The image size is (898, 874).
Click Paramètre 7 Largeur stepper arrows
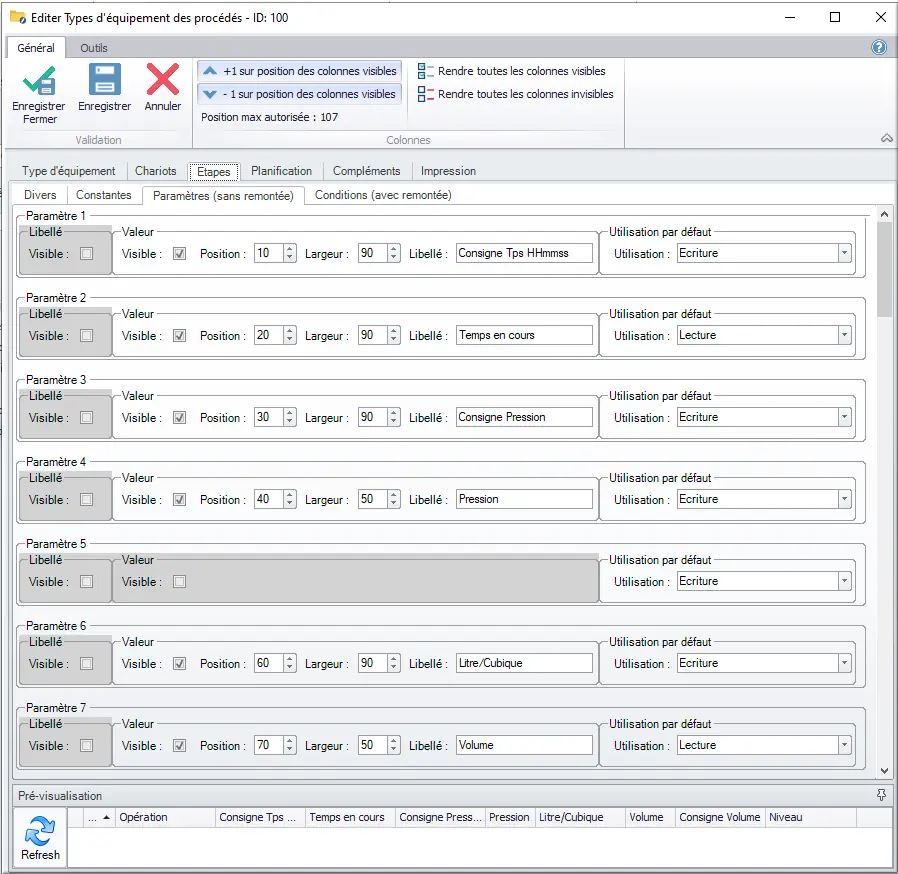(393, 745)
